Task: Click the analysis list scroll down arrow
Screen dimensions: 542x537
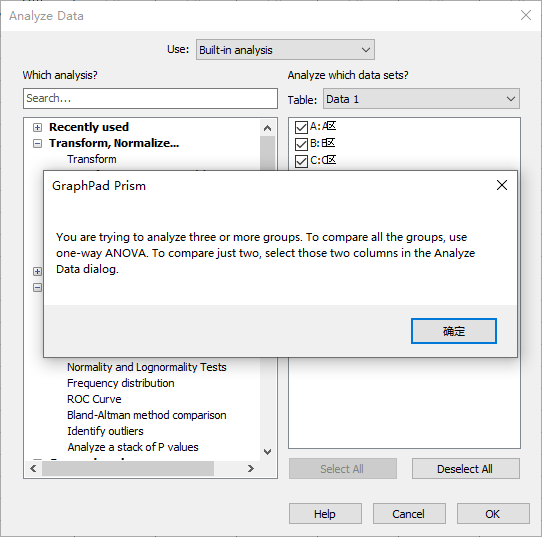Action: [x=267, y=452]
